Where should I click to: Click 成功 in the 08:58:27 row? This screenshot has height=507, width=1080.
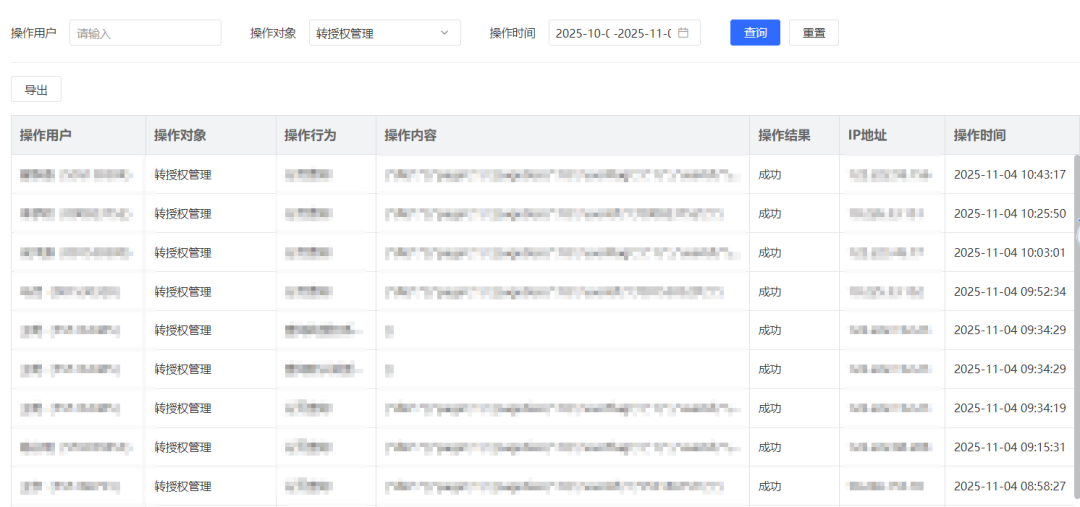770,486
